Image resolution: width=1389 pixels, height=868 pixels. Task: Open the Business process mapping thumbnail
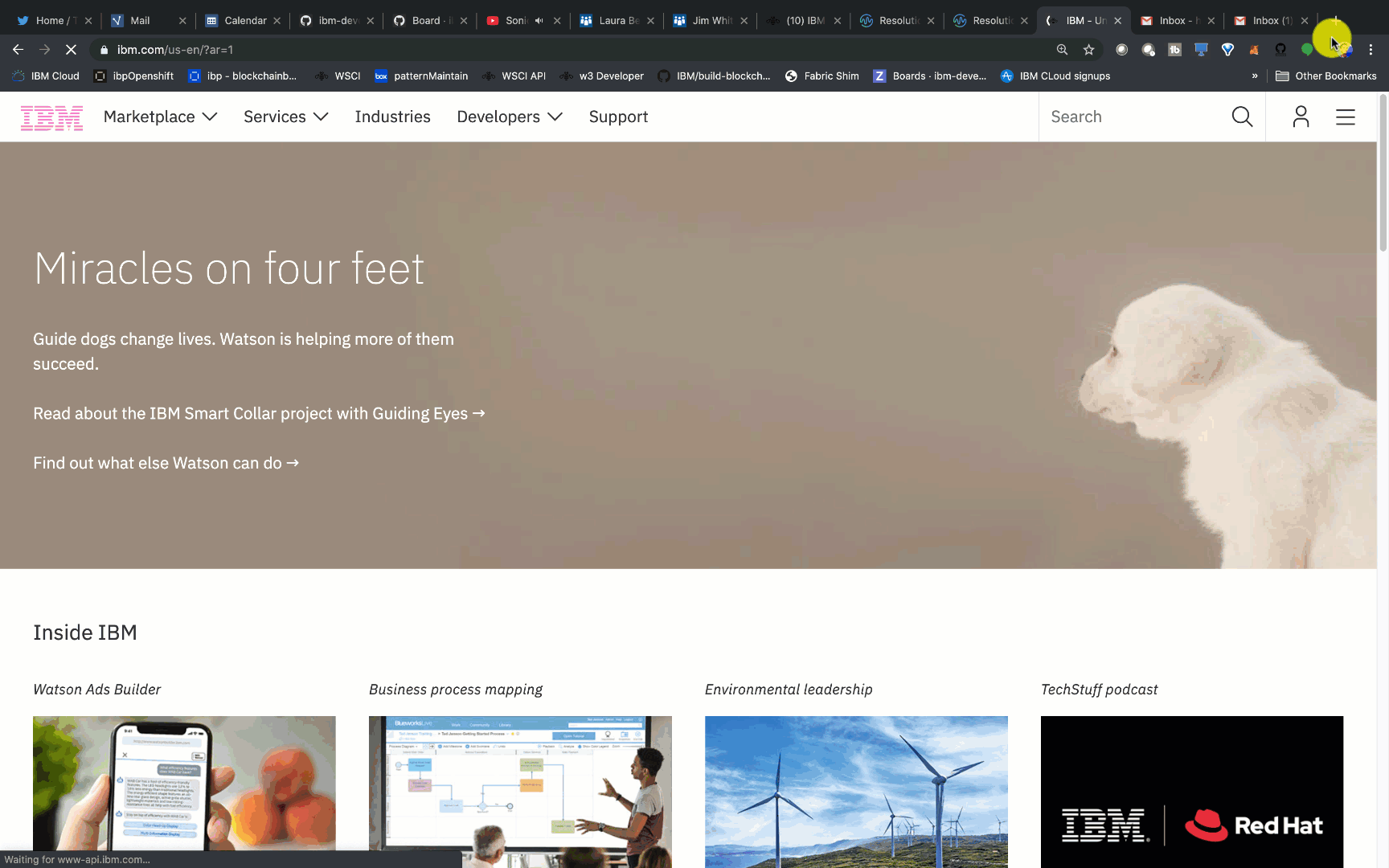(x=520, y=792)
